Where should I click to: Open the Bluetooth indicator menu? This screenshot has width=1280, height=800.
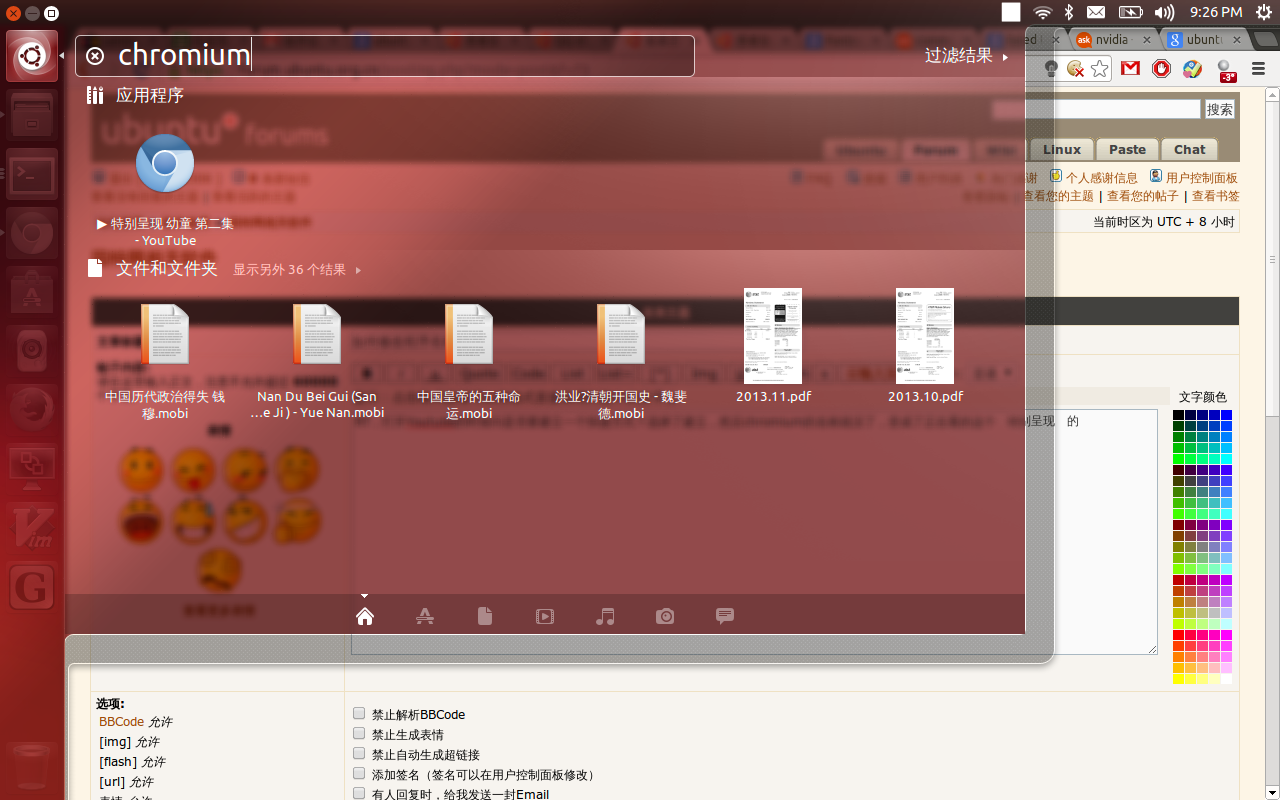pyautogui.click(x=1068, y=12)
